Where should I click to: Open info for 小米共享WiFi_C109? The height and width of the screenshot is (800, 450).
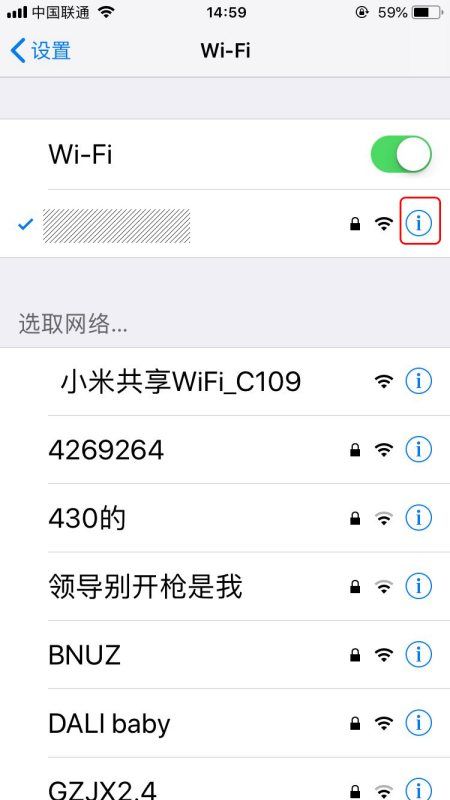419,381
